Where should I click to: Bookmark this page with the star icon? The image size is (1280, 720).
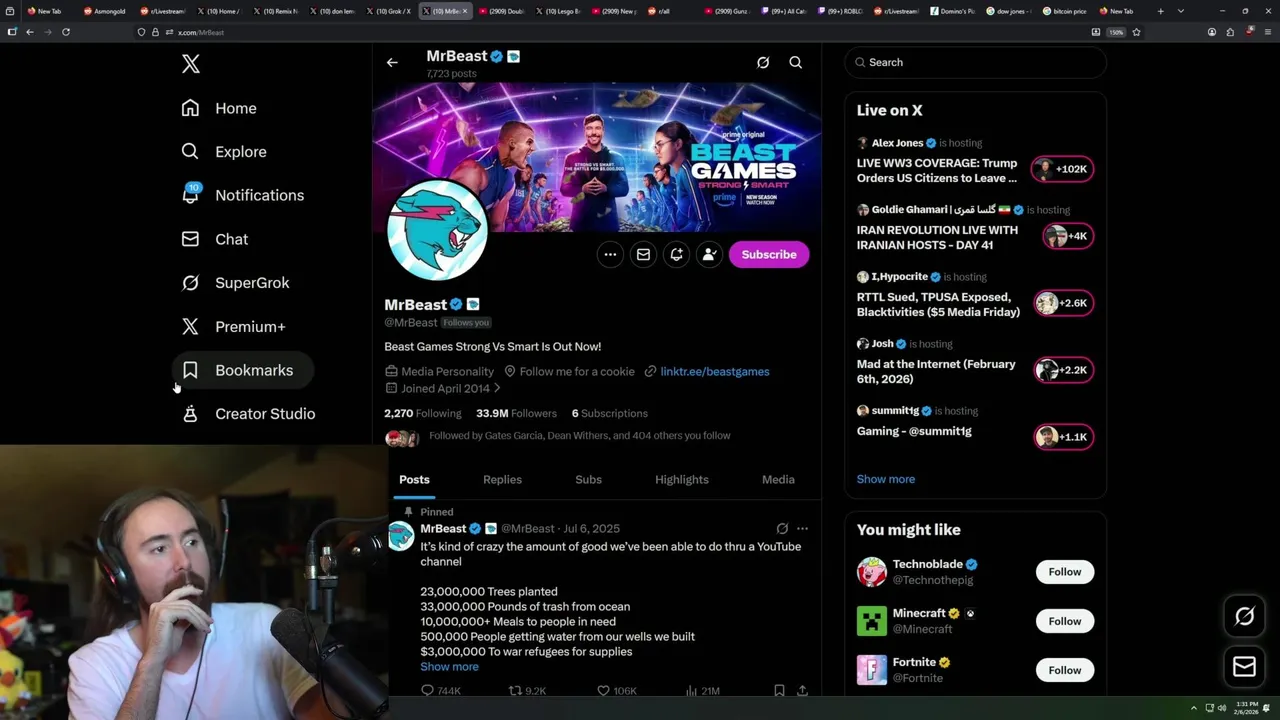(x=1136, y=32)
